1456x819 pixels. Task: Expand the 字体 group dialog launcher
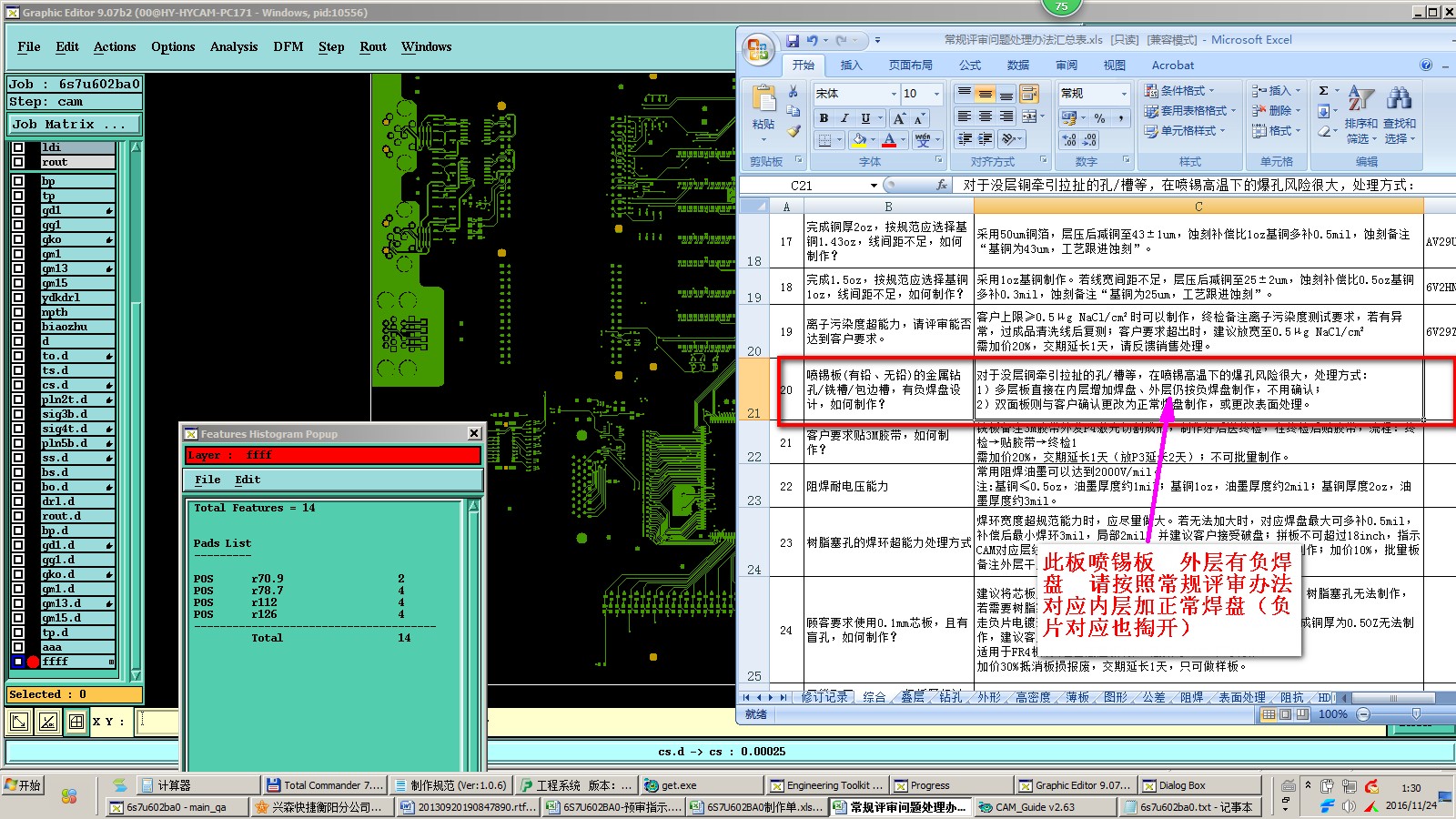(939, 160)
